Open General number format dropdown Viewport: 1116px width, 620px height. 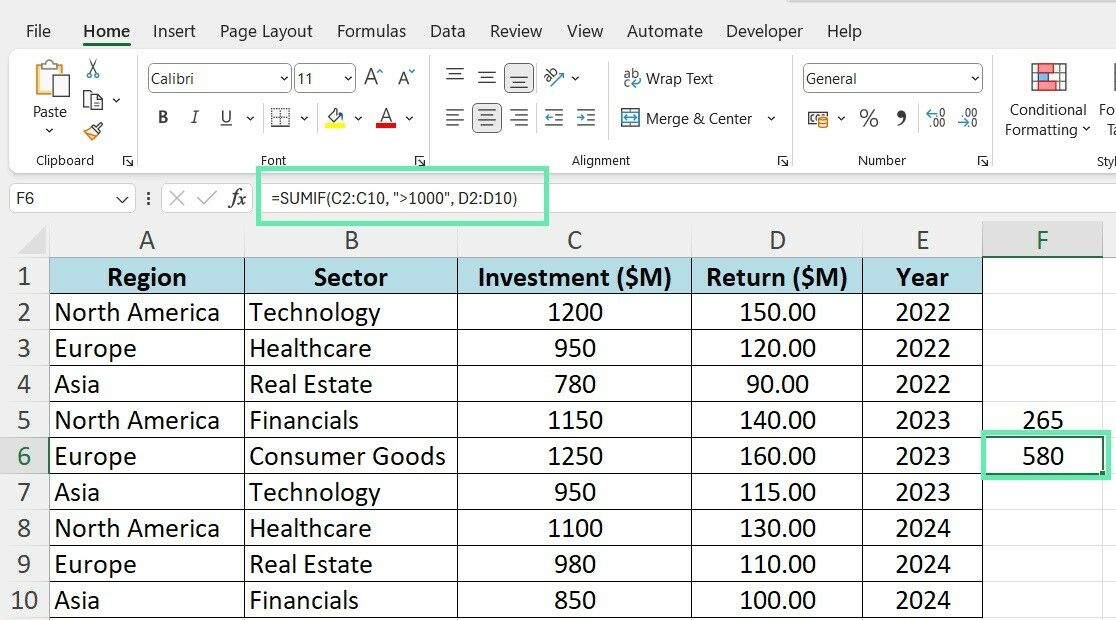coord(974,79)
